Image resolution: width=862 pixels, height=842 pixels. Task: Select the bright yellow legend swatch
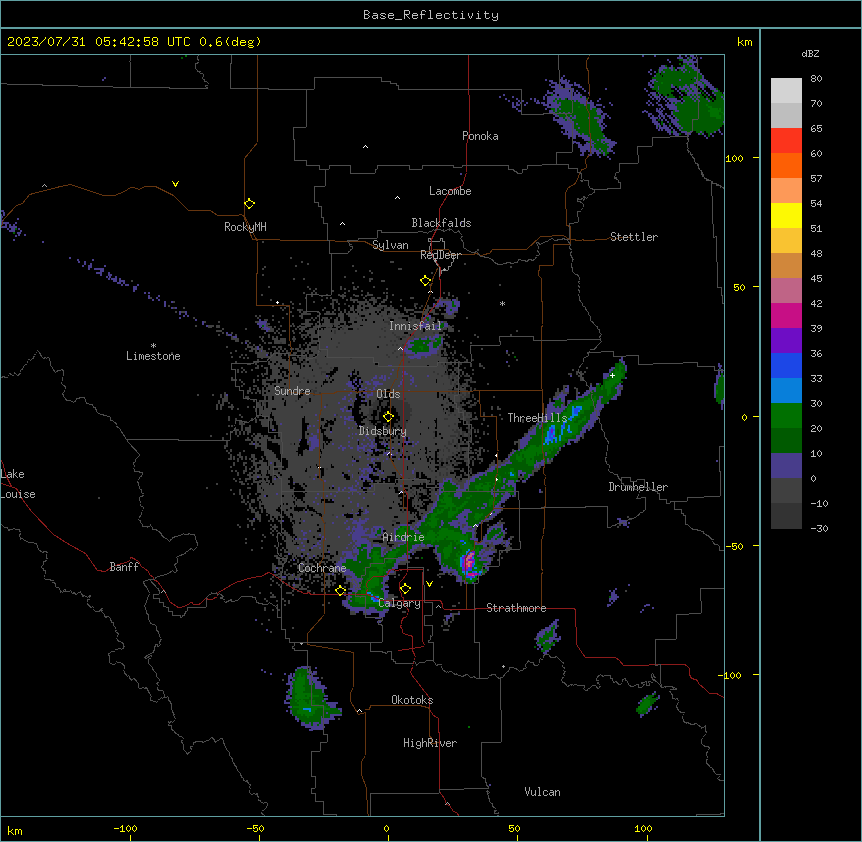[x=786, y=215]
